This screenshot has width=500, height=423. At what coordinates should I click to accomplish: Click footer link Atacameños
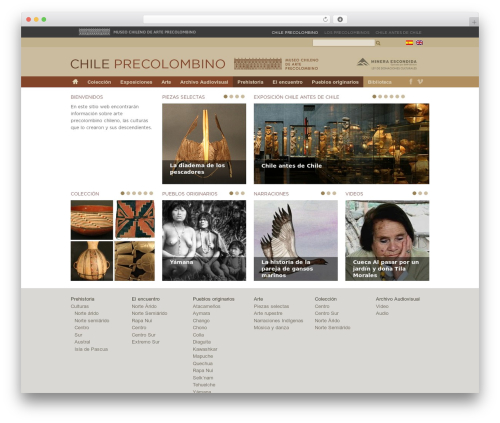[x=206, y=306]
